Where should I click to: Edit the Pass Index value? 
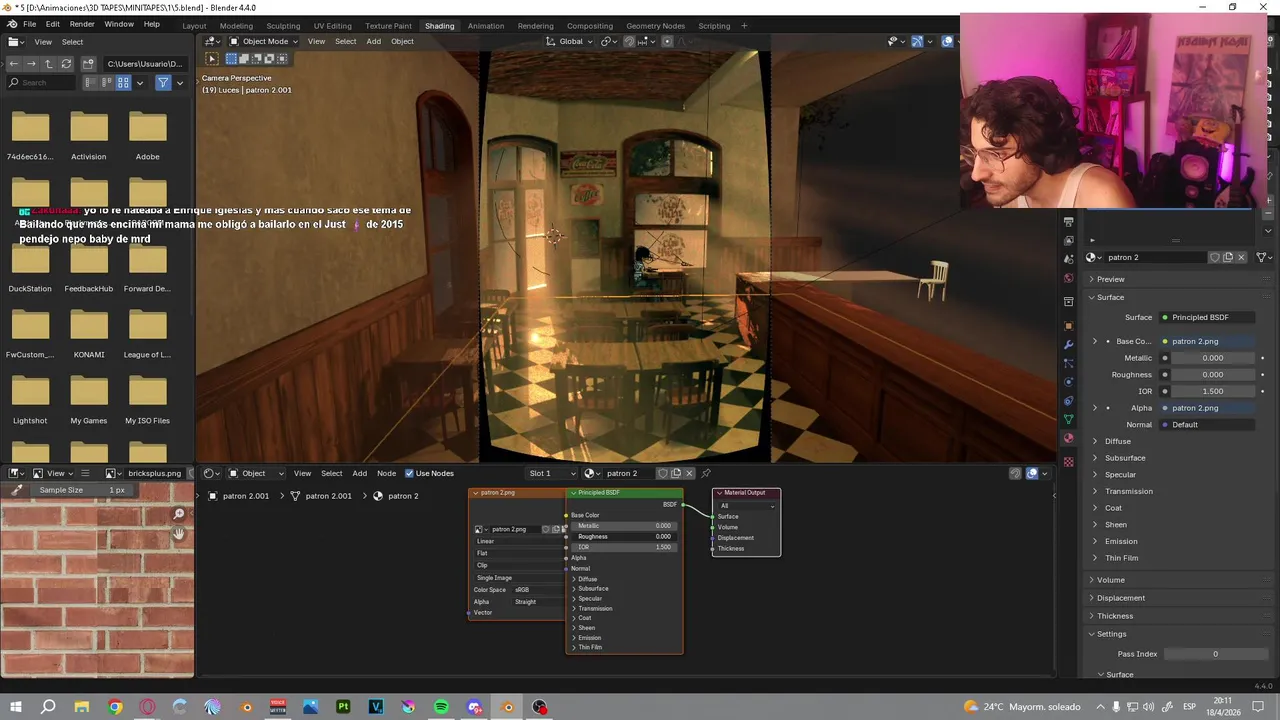[x=1215, y=654]
